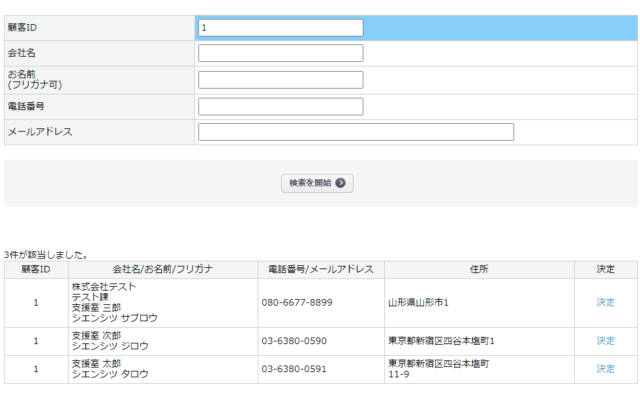This screenshot has width=640, height=419.
Task: Click 決定 for 支援室 三郎
Action: 605,302
